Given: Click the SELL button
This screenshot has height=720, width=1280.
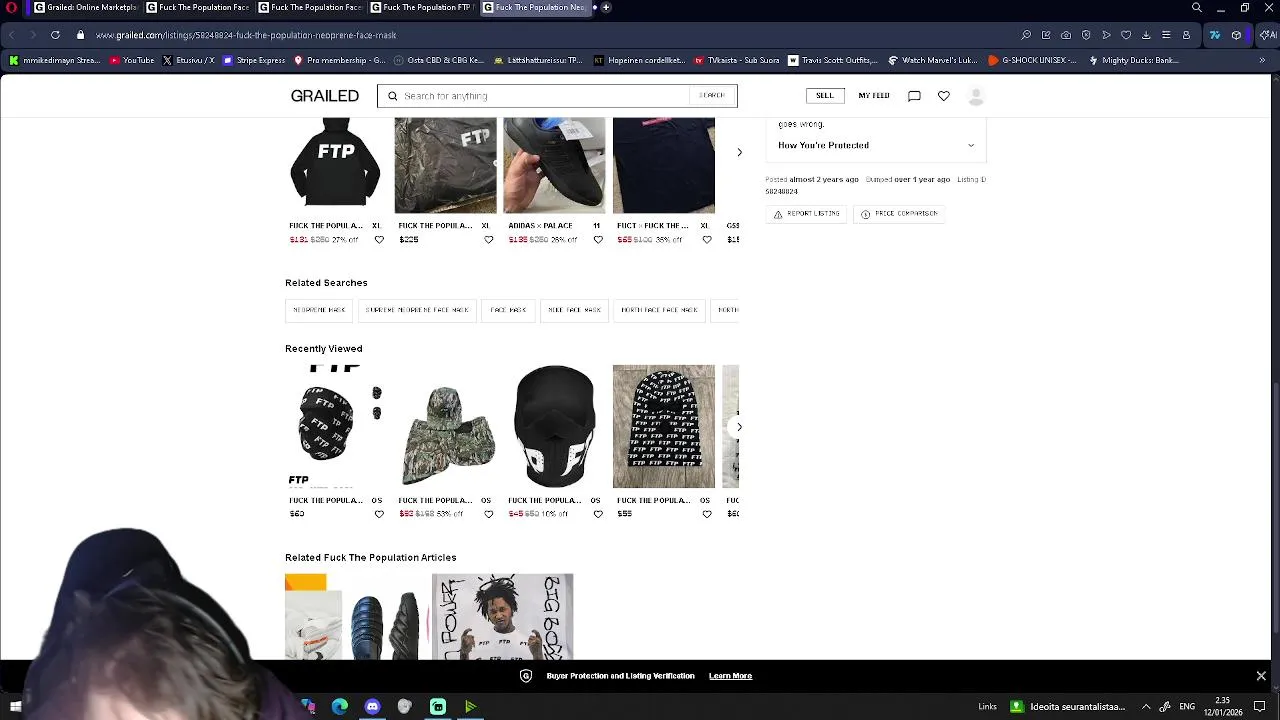Looking at the screenshot, I should 824,96.
